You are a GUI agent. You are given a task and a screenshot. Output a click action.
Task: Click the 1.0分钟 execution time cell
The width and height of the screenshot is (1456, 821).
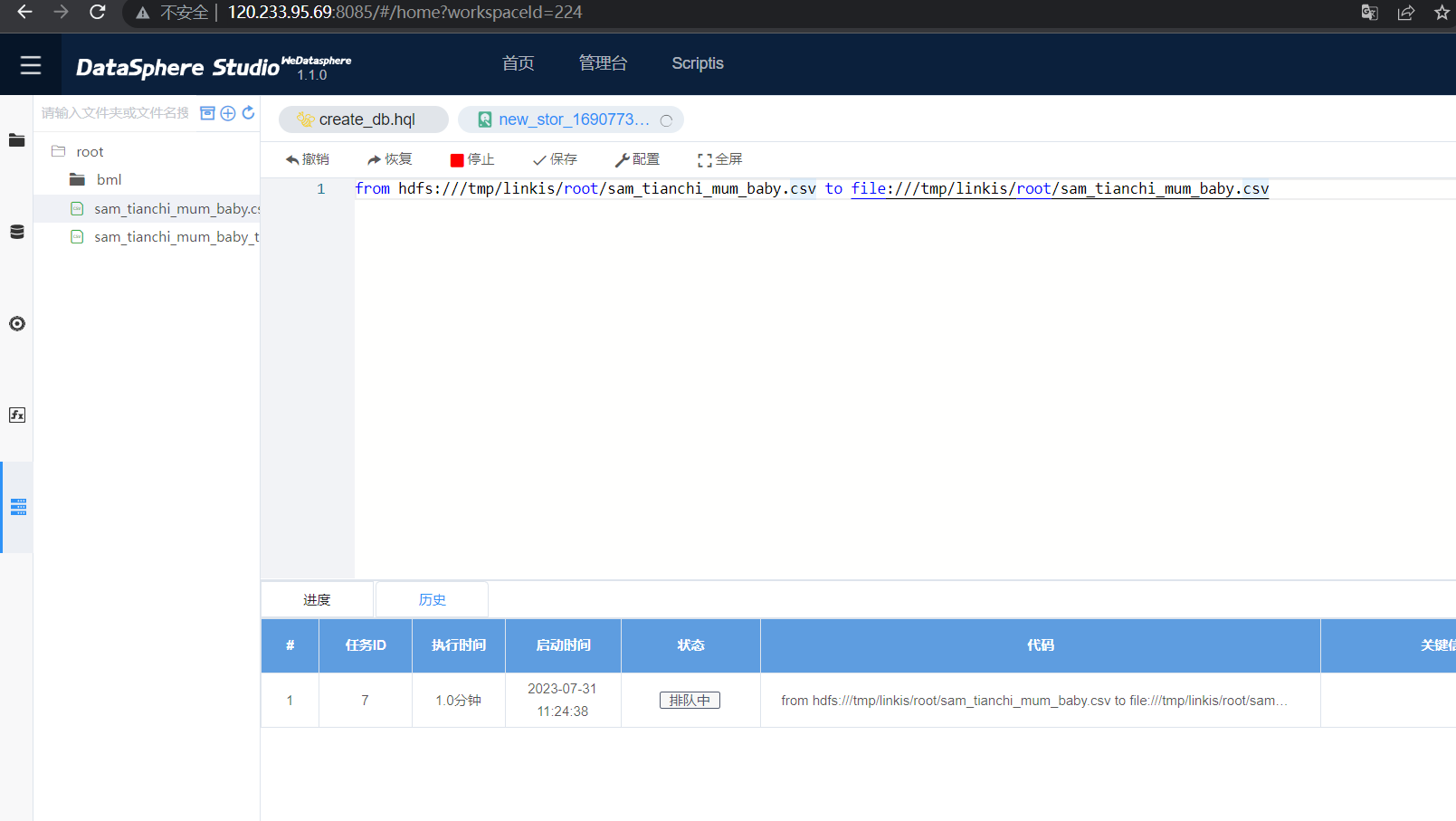click(459, 701)
